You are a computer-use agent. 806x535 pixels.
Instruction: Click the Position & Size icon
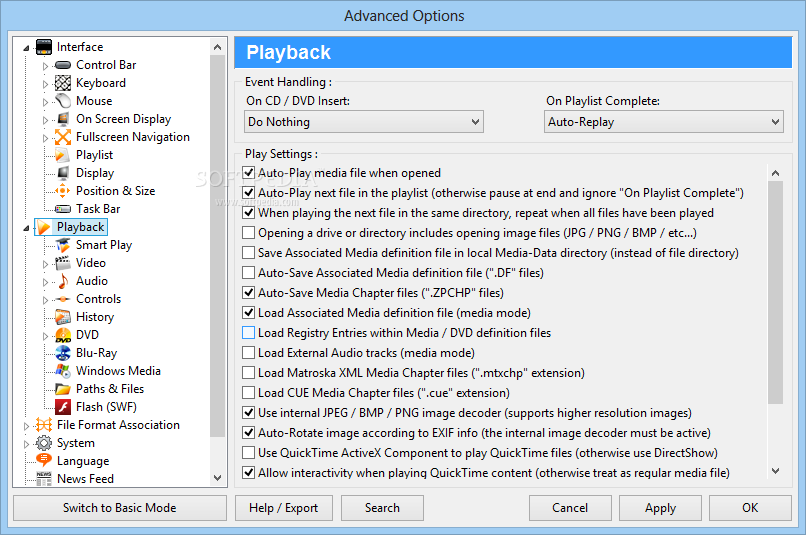point(63,191)
